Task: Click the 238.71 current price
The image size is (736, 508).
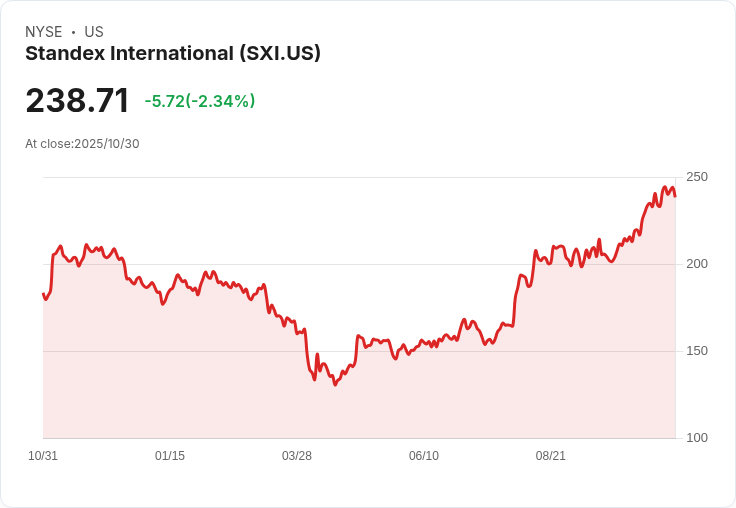Action: coord(77,101)
